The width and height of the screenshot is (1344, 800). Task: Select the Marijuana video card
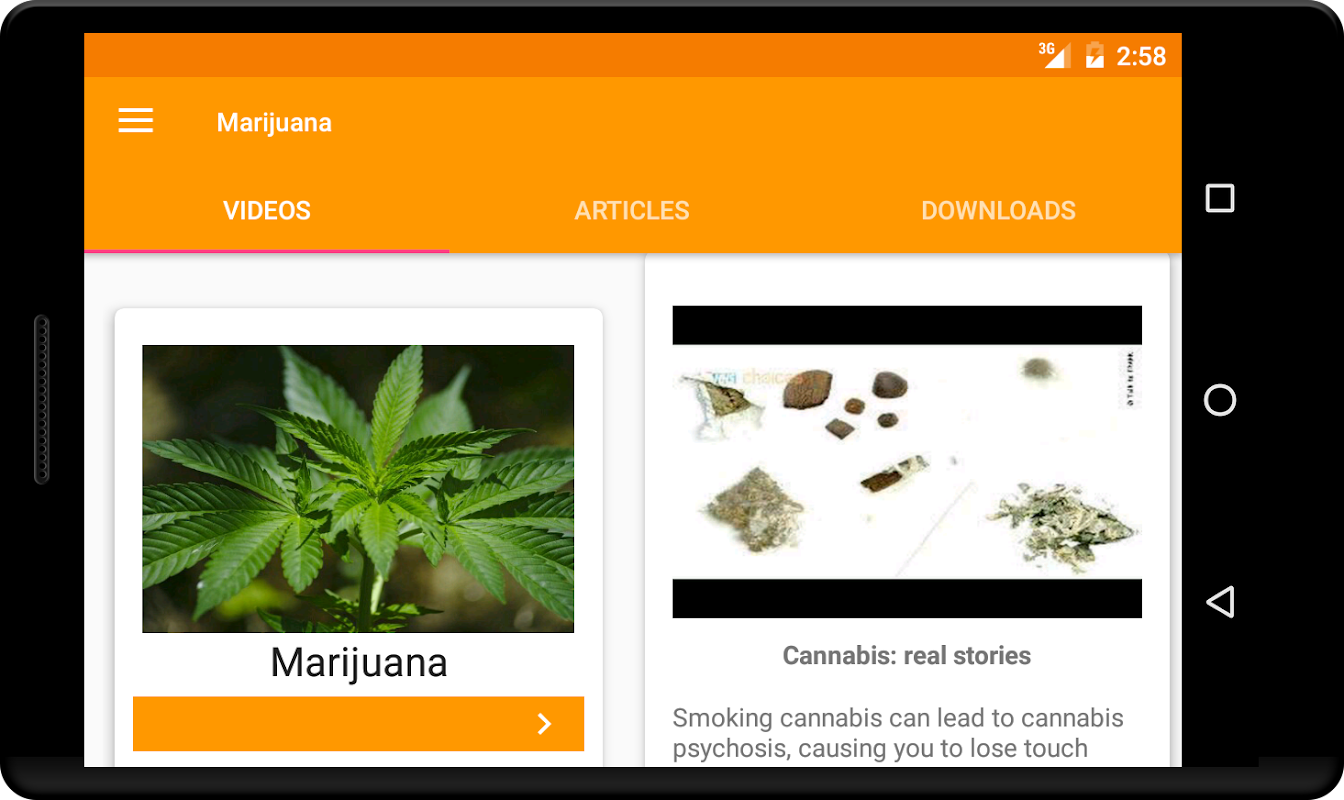pyautogui.click(x=358, y=538)
